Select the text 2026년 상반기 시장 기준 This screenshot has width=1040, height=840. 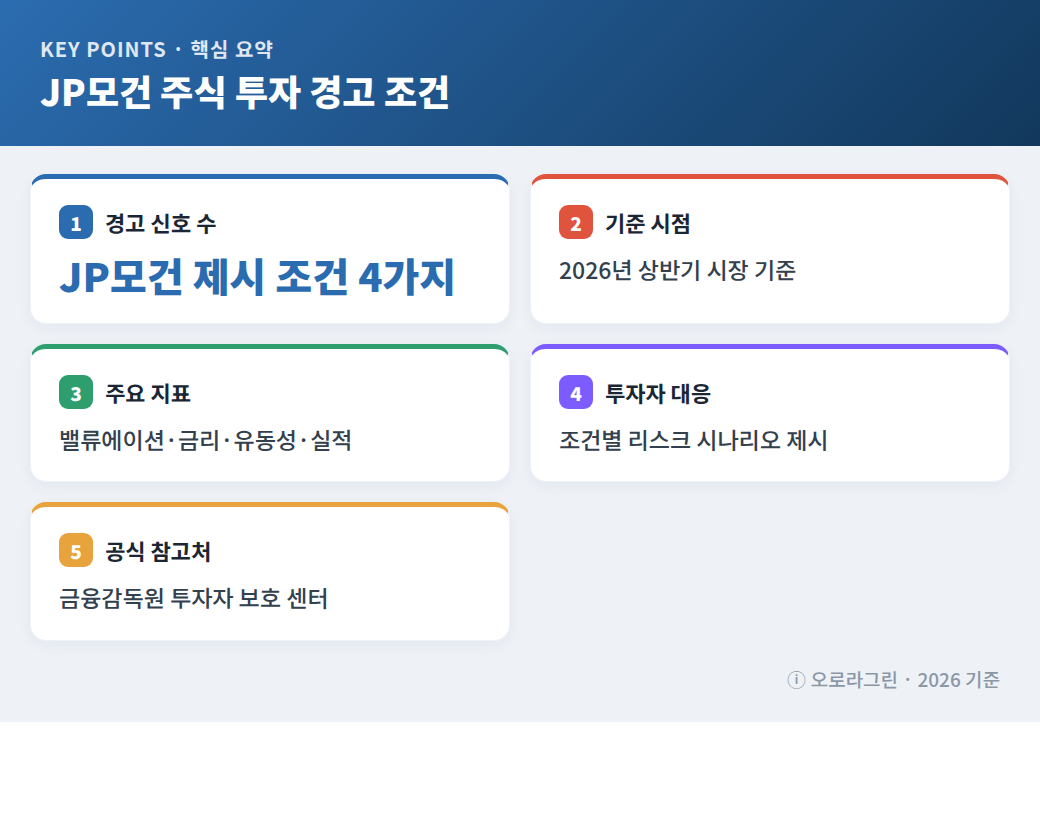677,270
